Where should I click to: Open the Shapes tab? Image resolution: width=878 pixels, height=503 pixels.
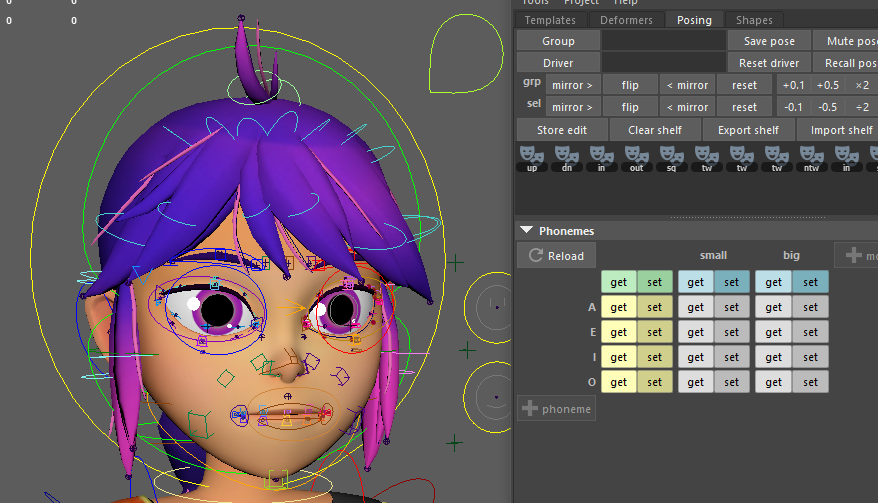tap(754, 20)
